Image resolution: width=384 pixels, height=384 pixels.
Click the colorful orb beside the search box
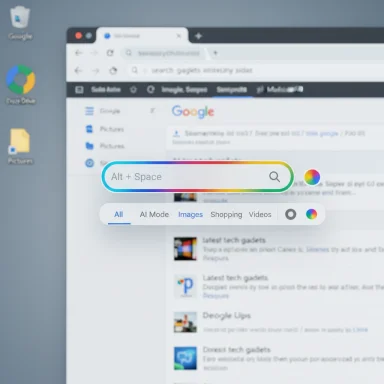[312, 177]
